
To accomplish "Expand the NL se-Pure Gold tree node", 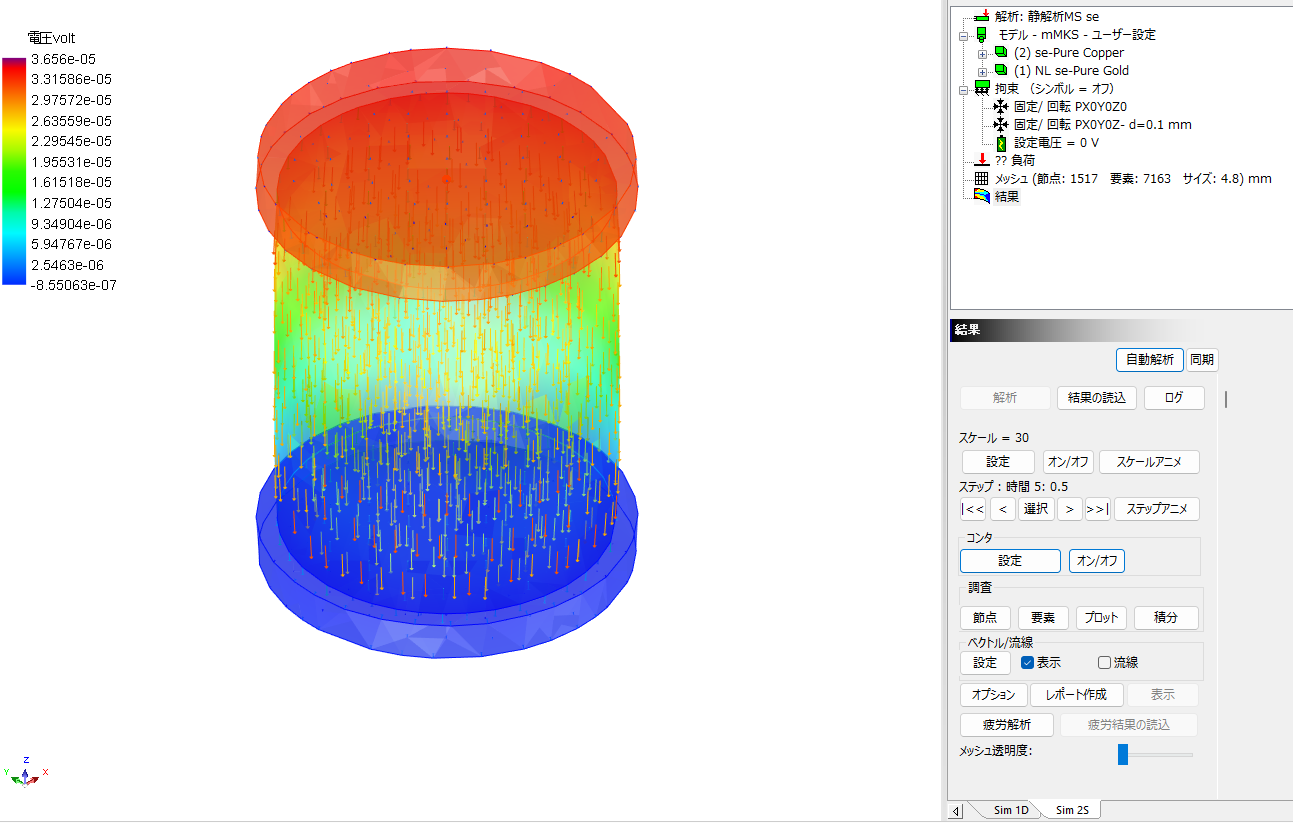I will 982,71.
